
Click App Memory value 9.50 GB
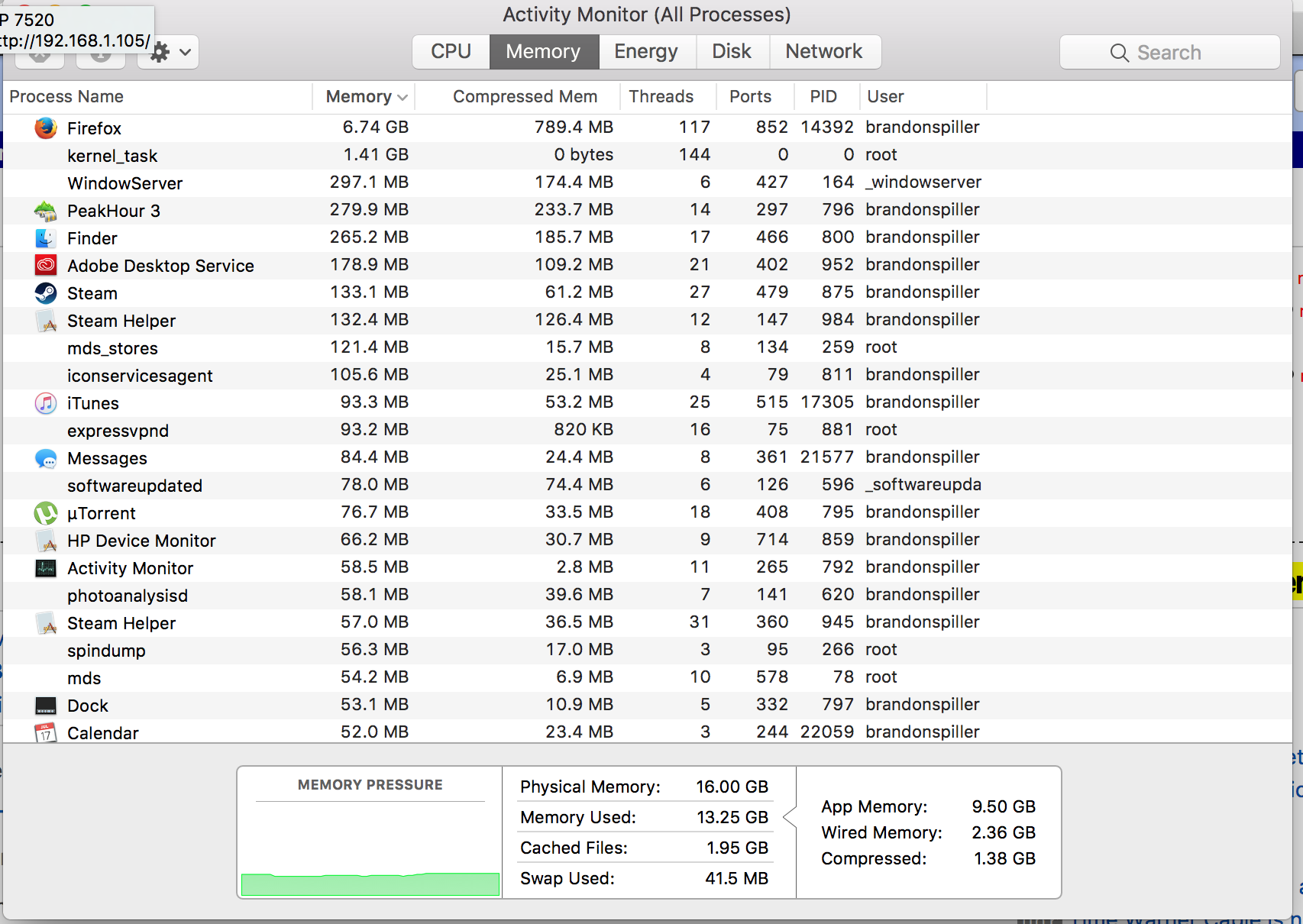(1004, 806)
